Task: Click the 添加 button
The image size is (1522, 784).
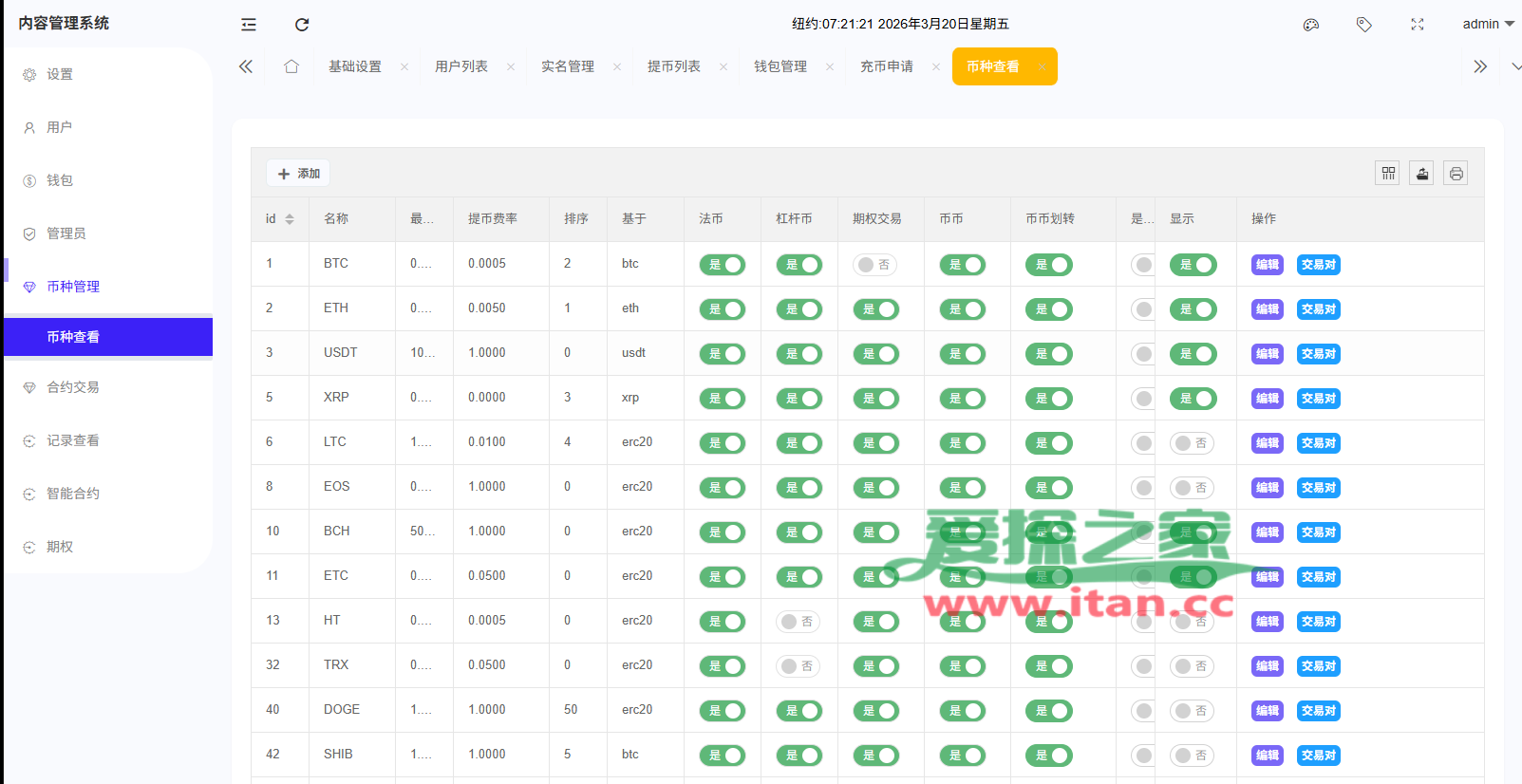Action: point(298,174)
